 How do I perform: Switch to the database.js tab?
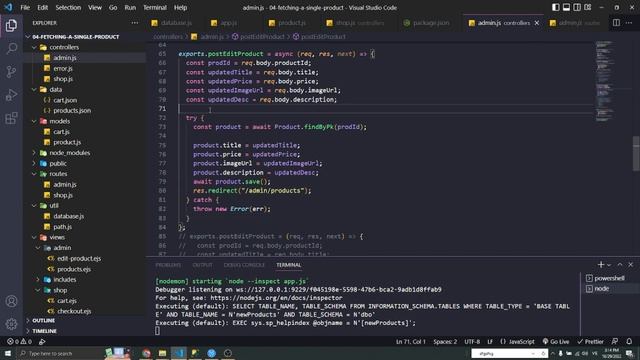pyautogui.click(x=171, y=23)
